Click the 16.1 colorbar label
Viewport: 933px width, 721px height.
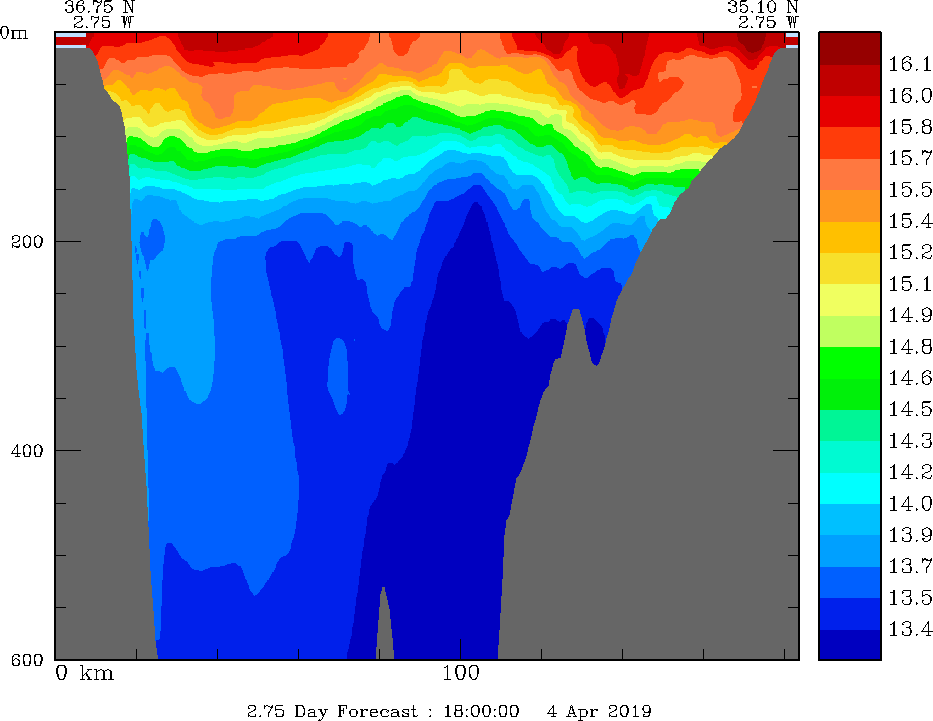click(910, 64)
